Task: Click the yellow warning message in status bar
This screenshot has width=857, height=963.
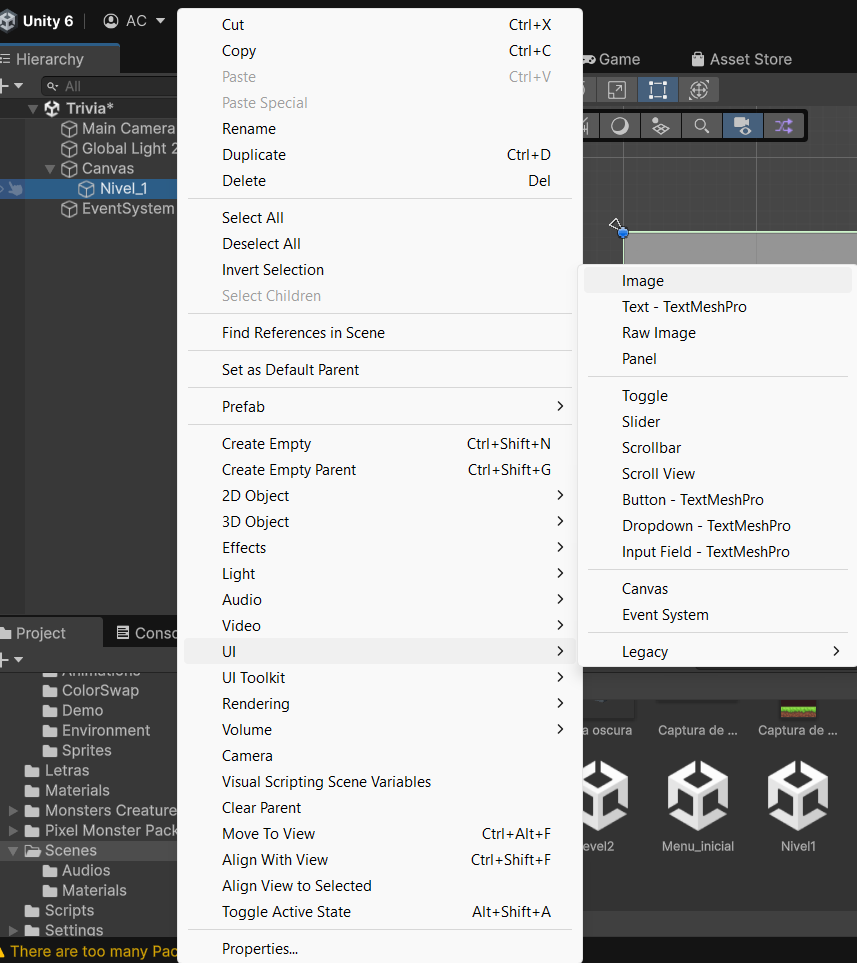Action: coord(89,951)
